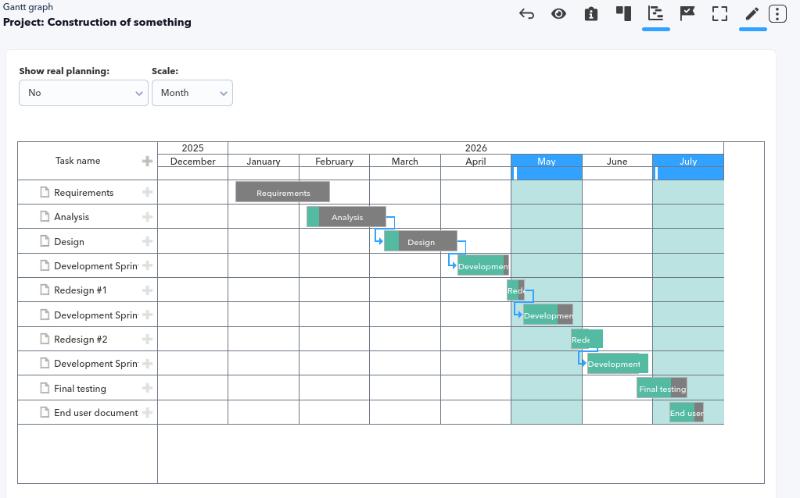Click the May month column header

tap(546, 161)
